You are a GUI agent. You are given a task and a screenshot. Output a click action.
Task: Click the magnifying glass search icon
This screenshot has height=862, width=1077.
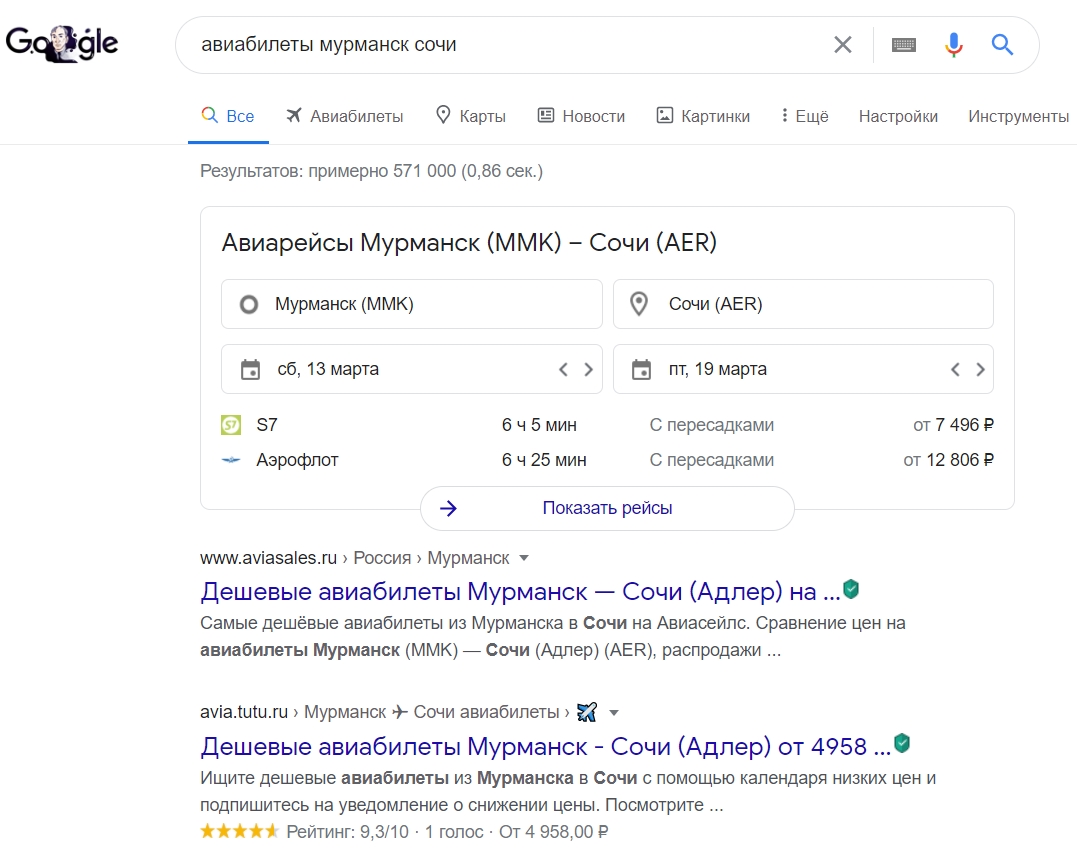point(1001,44)
